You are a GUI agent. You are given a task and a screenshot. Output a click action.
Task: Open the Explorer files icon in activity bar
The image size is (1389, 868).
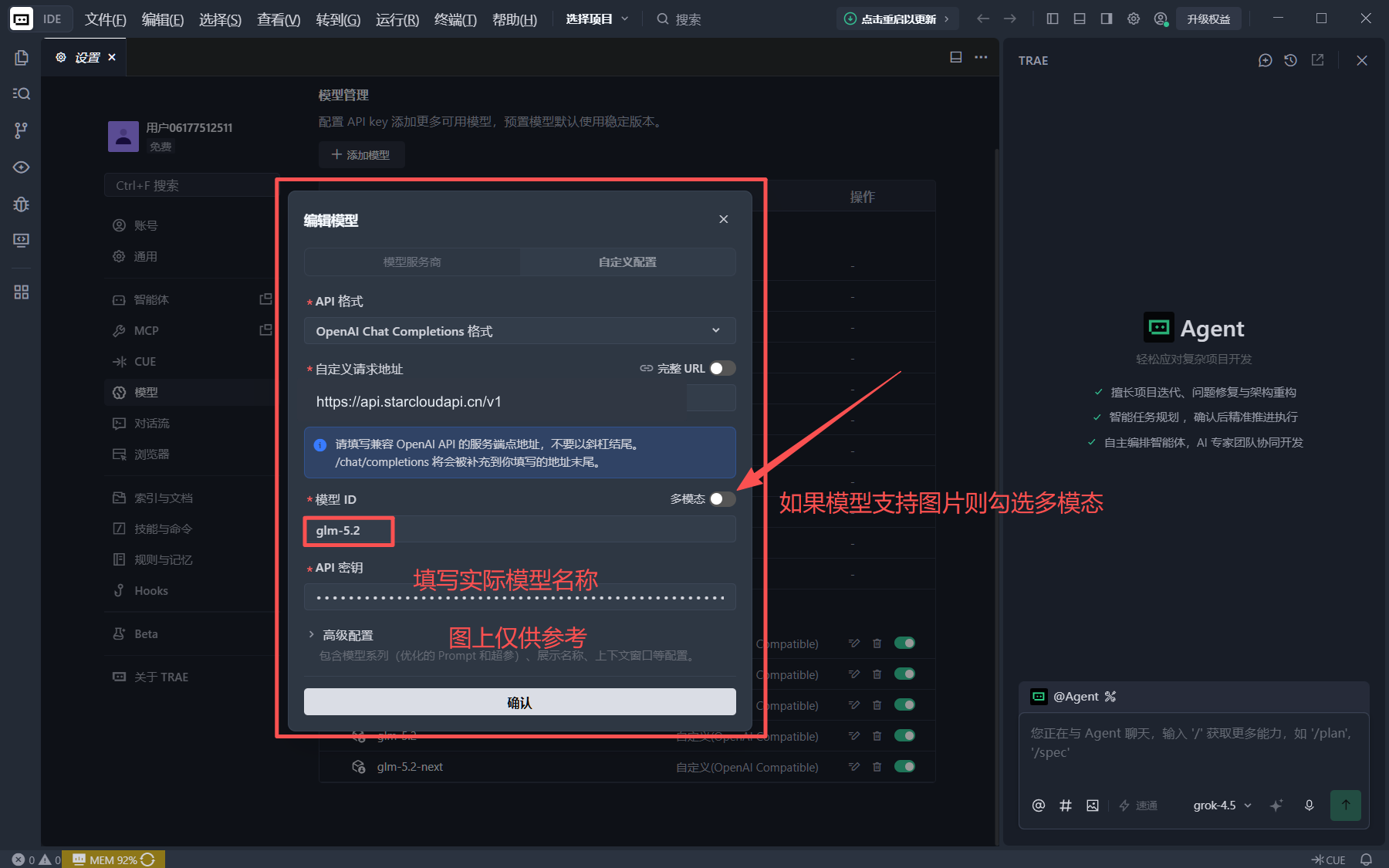(x=21, y=58)
